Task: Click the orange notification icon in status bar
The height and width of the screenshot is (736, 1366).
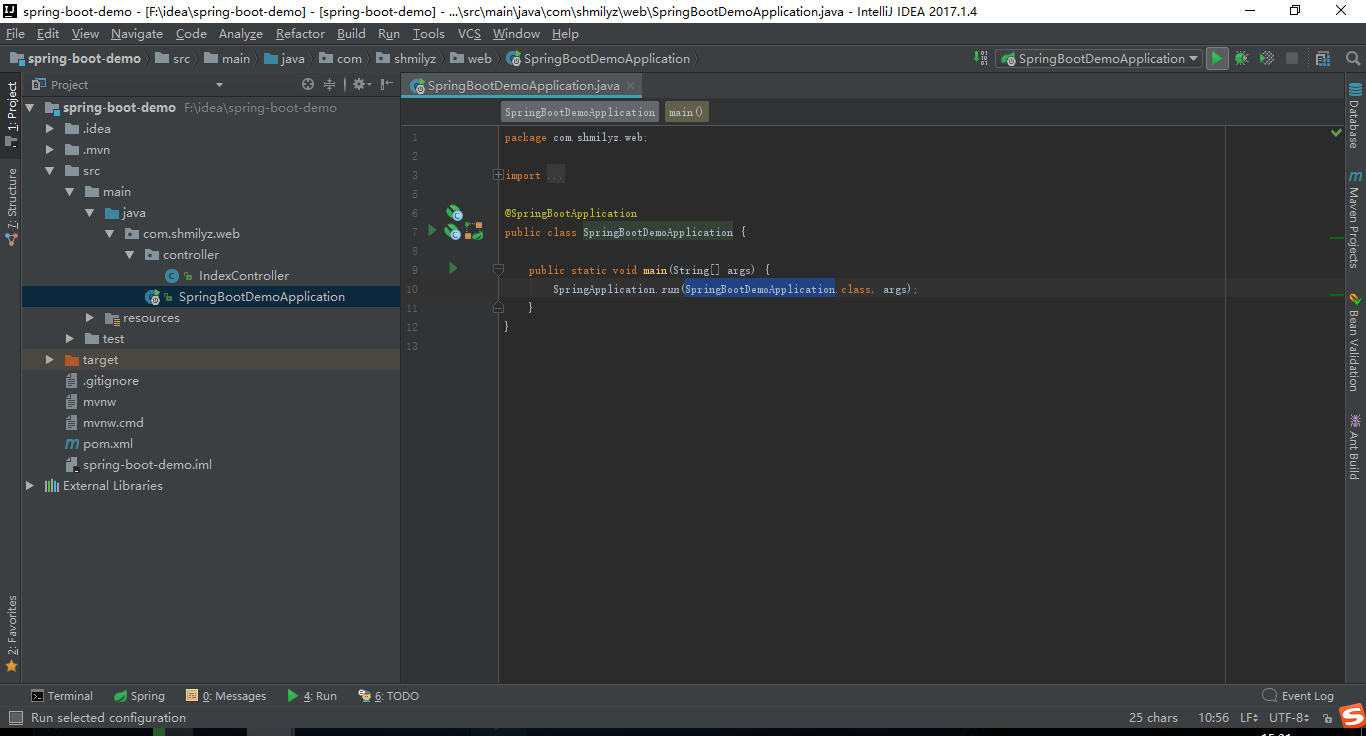Action: click(1352, 716)
